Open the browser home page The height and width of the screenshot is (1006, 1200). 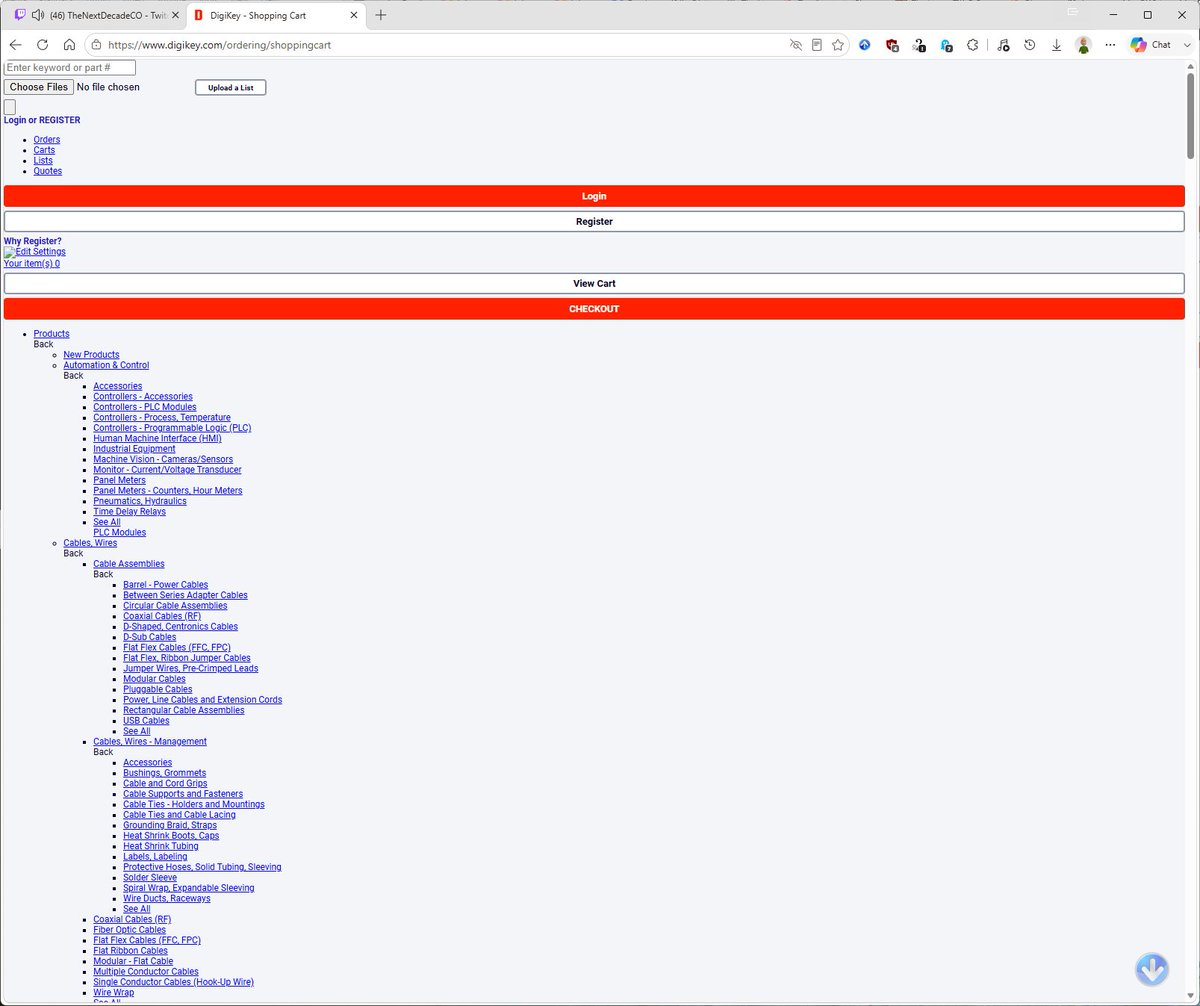[69, 45]
